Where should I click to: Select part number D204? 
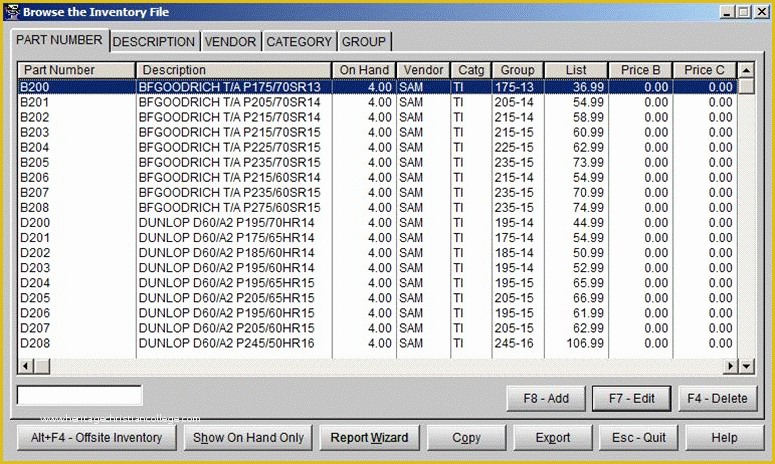[35, 283]
